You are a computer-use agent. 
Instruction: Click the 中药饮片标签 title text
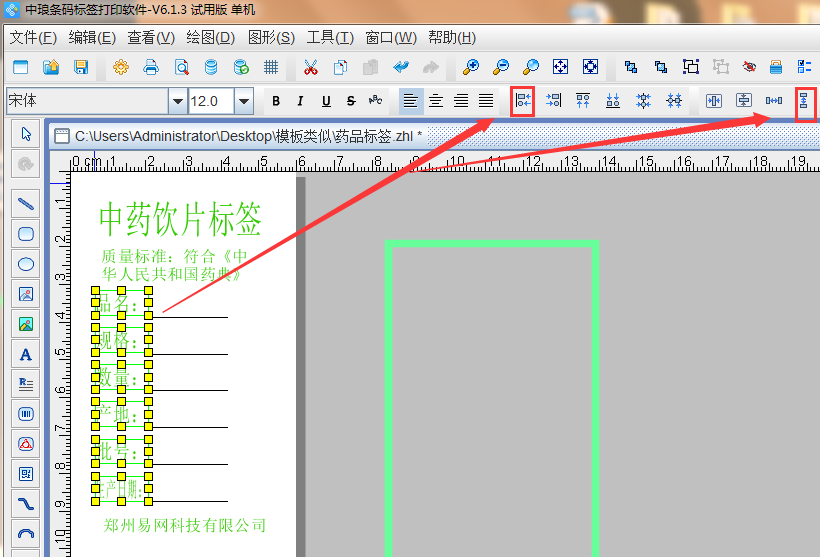tap(180, 218)
